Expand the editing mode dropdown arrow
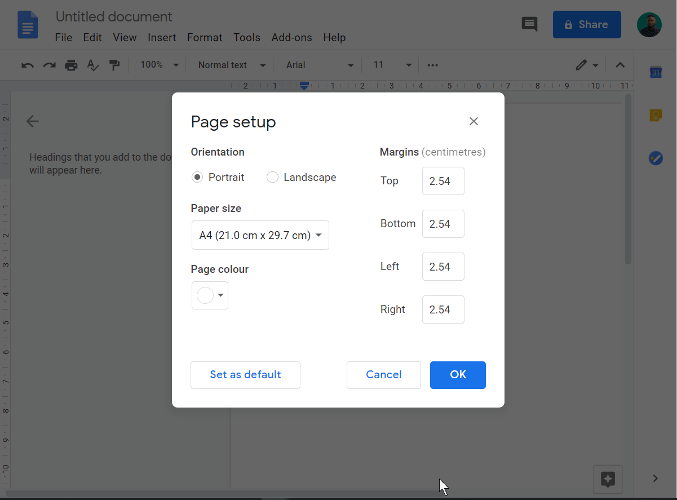The height and width of the screenshot is (500, 677). coord(595,66)
